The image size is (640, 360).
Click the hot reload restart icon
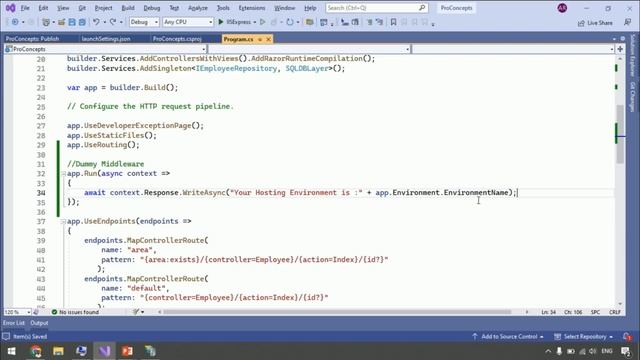click(290, 22)
